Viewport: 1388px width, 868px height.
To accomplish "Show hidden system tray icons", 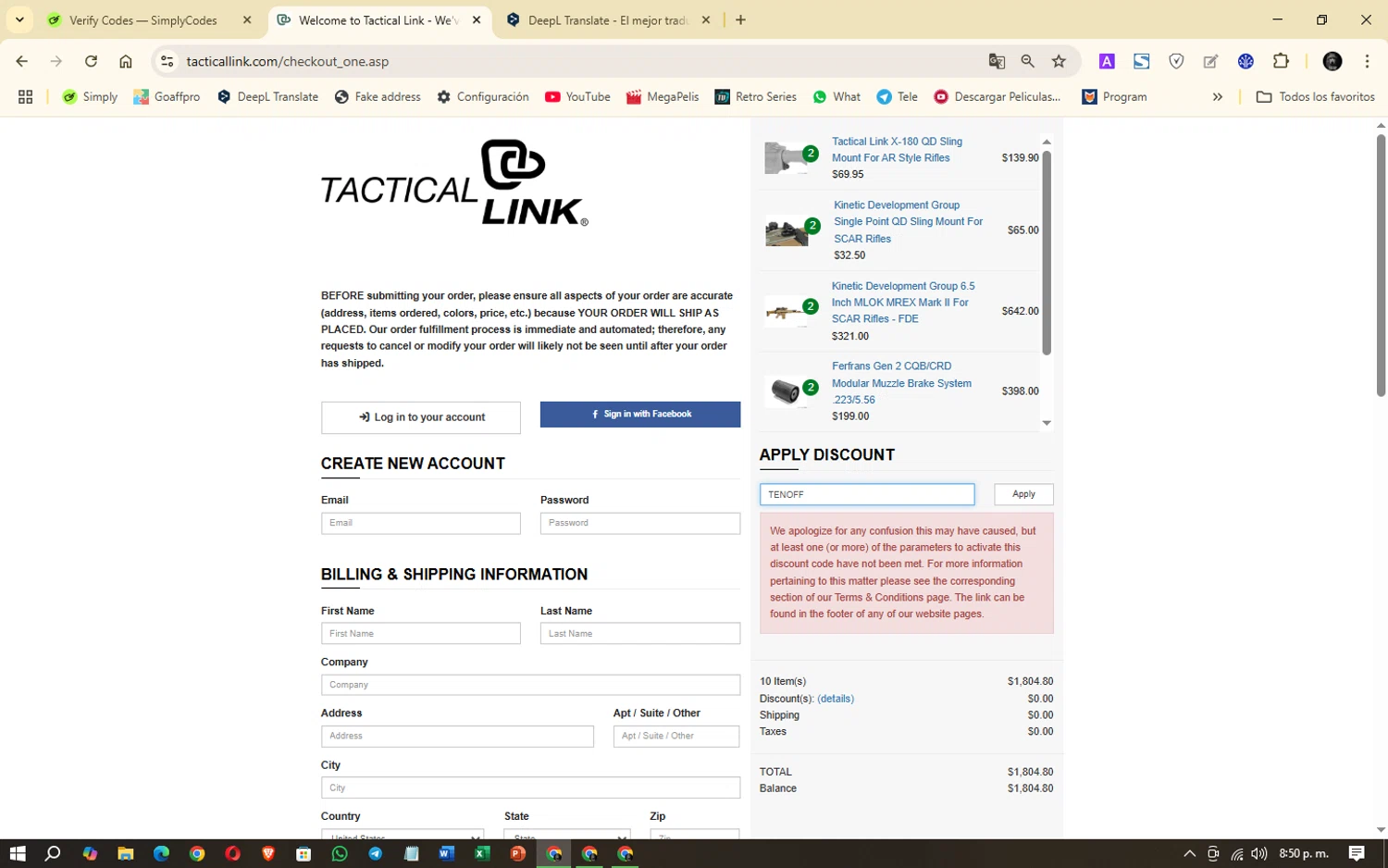I will (x=1189, y=853).
